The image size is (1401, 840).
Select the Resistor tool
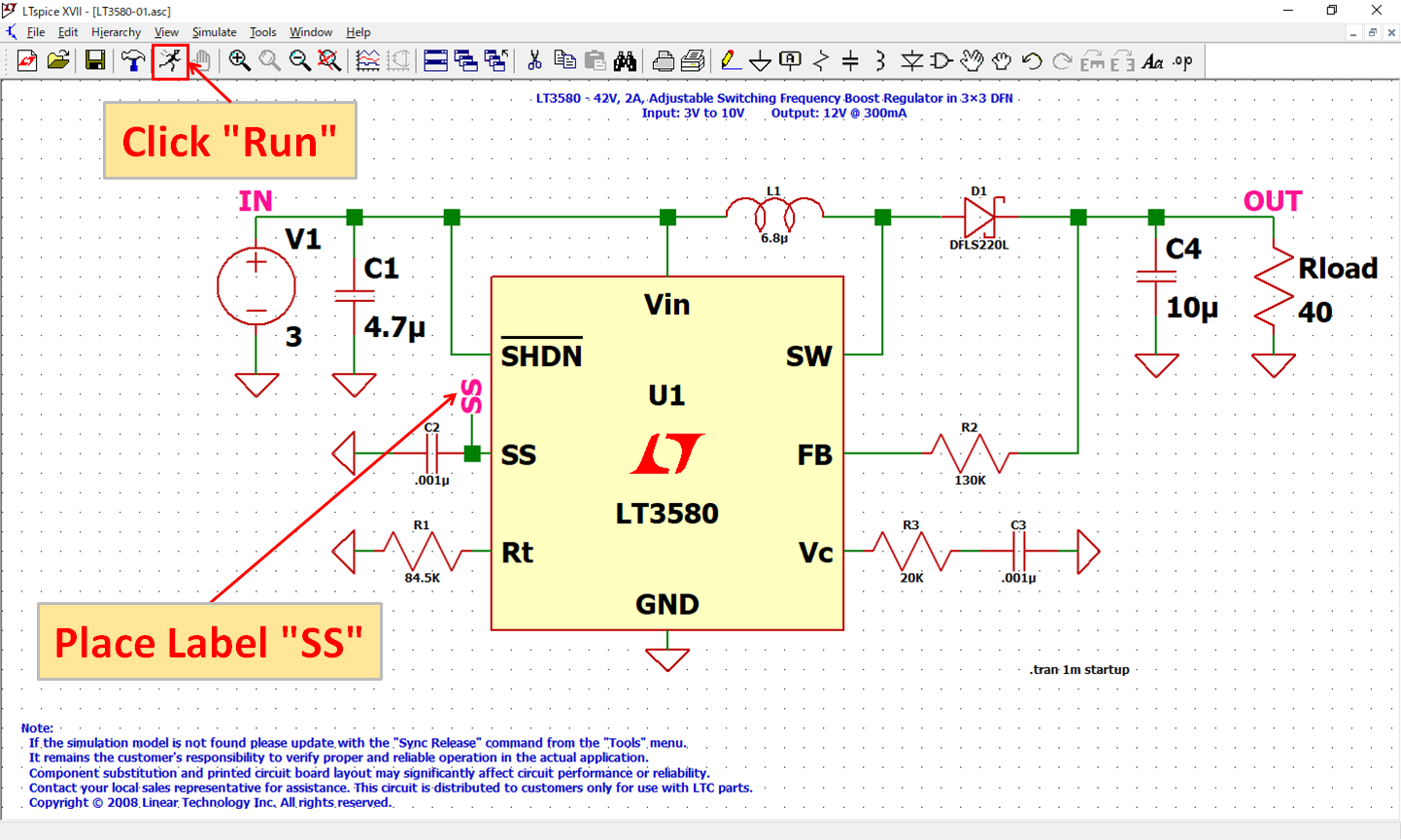click(x=821, y=61)
